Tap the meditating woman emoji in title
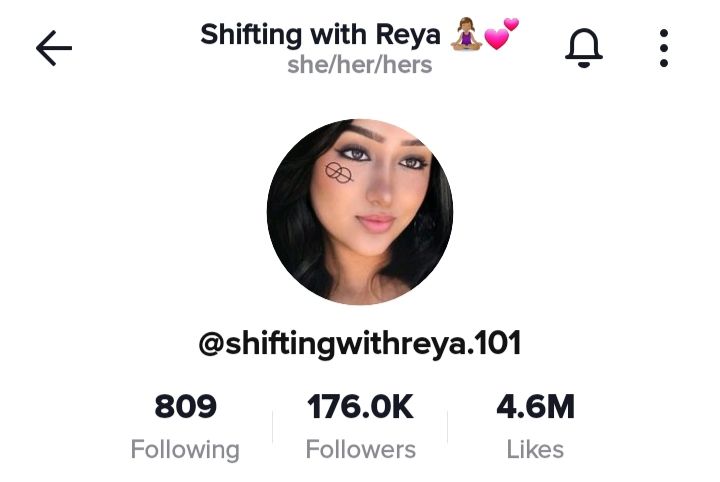Screen dimensions: 720x482 (x=466, y=34)
